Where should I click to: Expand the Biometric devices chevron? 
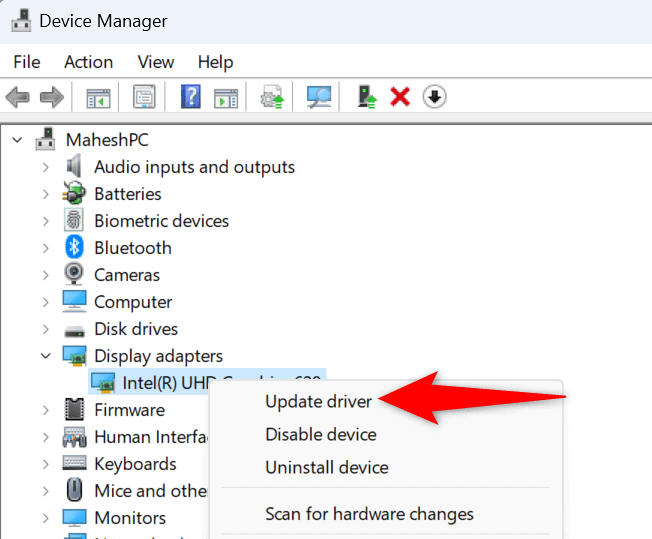pos(46,221)
